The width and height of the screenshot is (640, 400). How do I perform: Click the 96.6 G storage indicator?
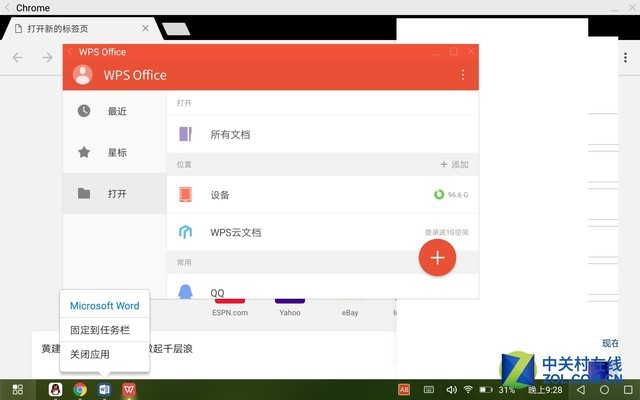pyautogui.click(x=451, y=195)
